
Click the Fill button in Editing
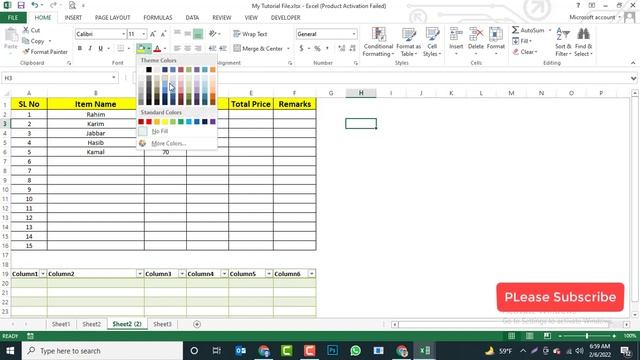tap(521, 41)
